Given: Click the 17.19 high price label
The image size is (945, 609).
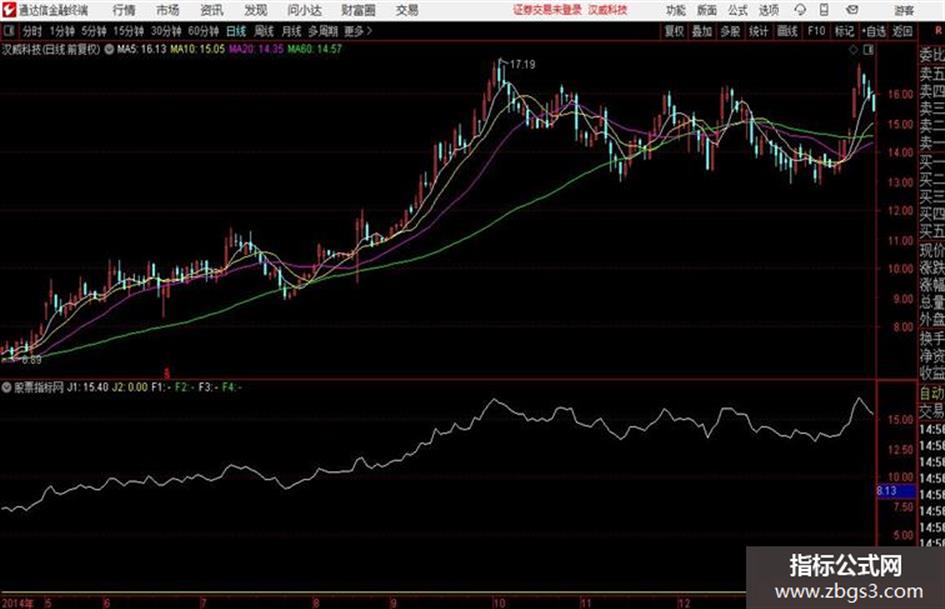Looking at the screenshot, I should pos(523,65).
